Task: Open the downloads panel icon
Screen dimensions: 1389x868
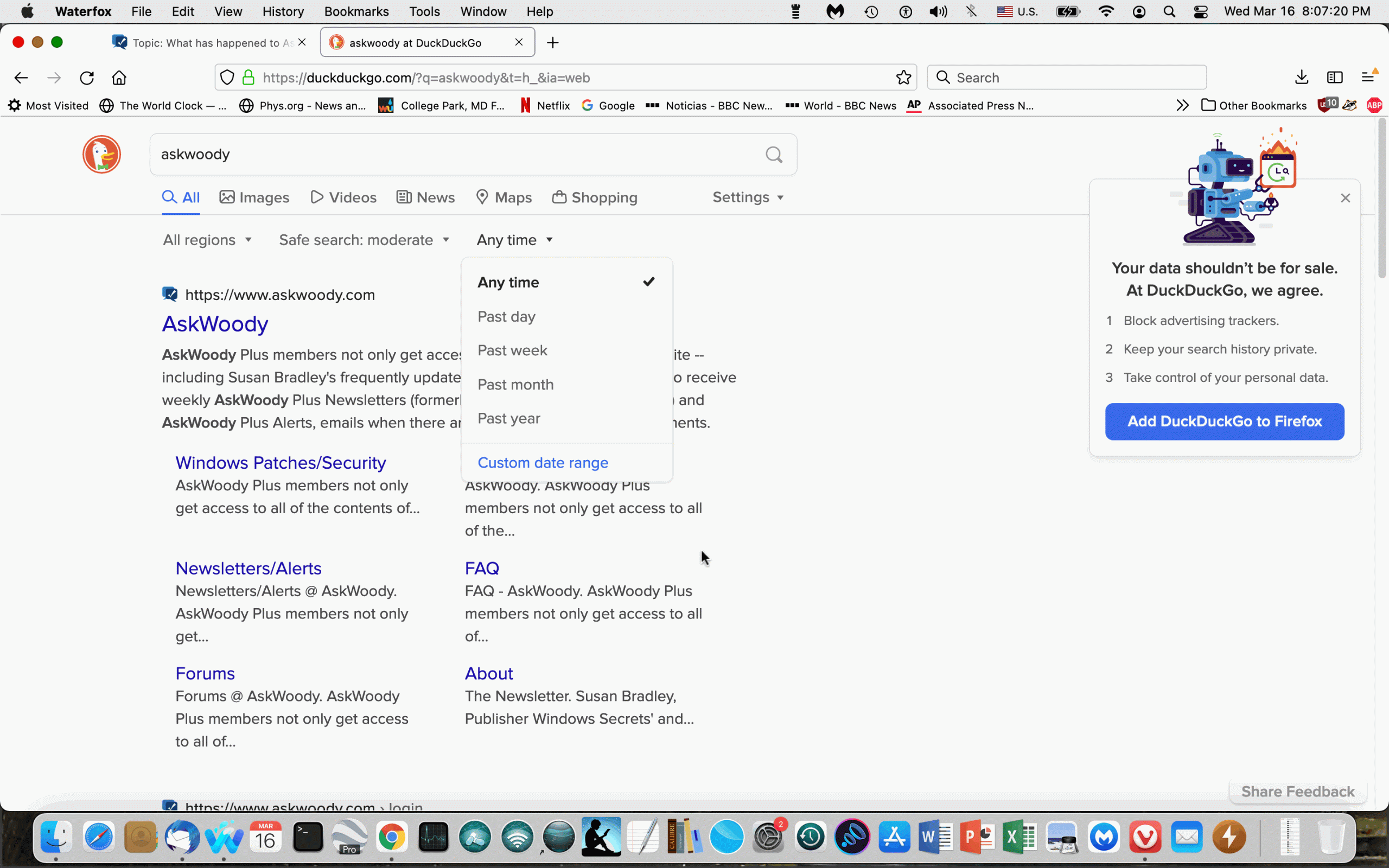Action: click(1301, 78)
